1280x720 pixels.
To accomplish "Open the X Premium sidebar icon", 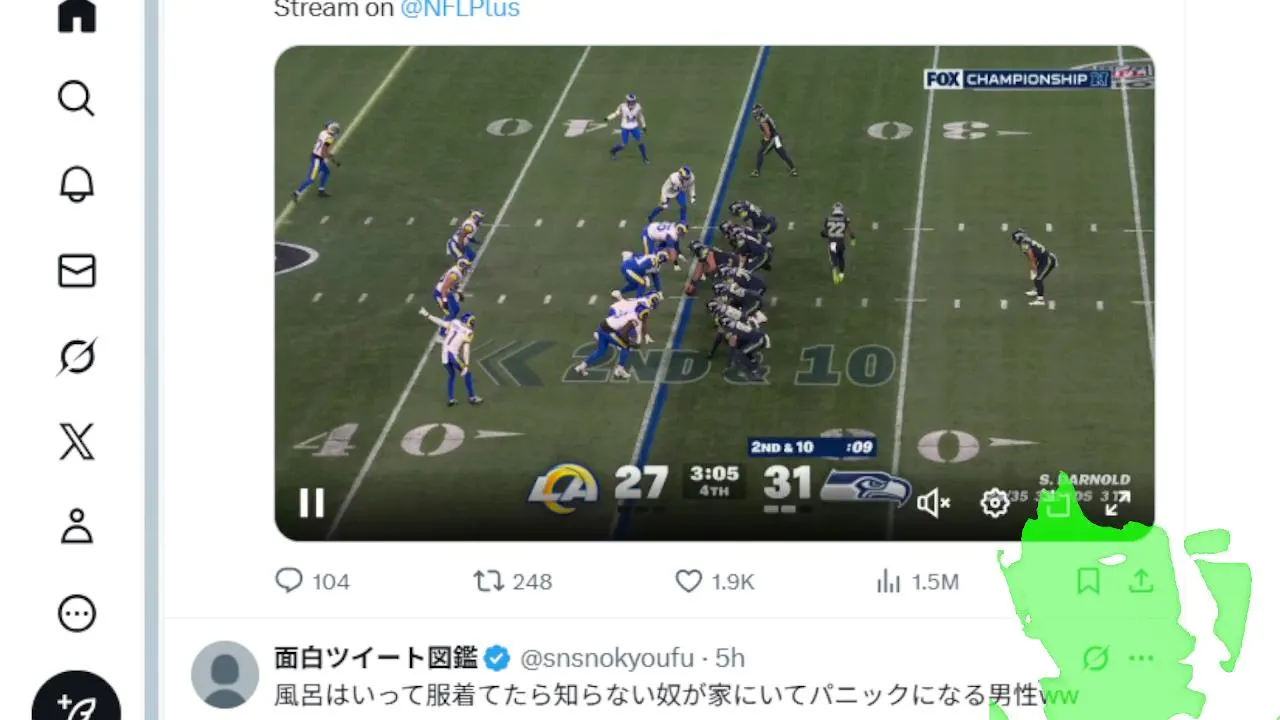I will click(x=77, y=442).
